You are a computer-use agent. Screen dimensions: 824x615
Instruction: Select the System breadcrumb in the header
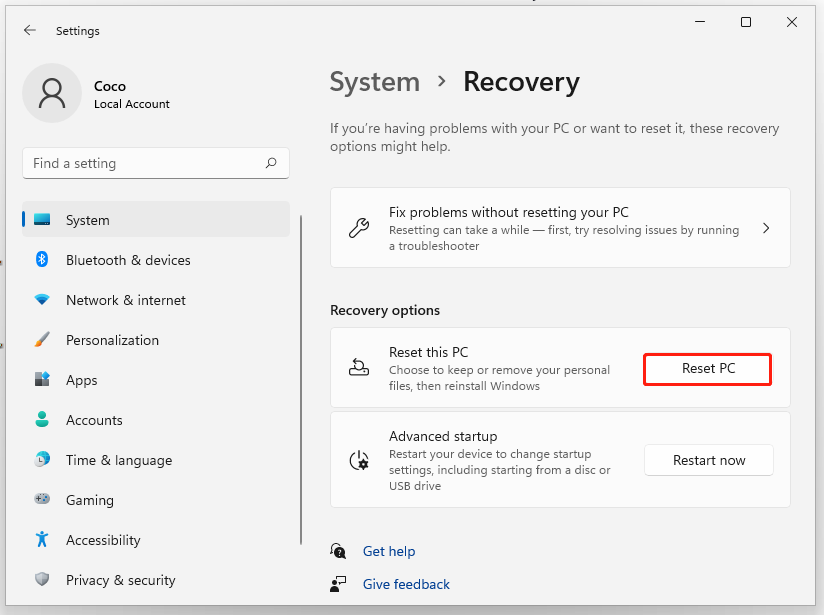(374, 82)
